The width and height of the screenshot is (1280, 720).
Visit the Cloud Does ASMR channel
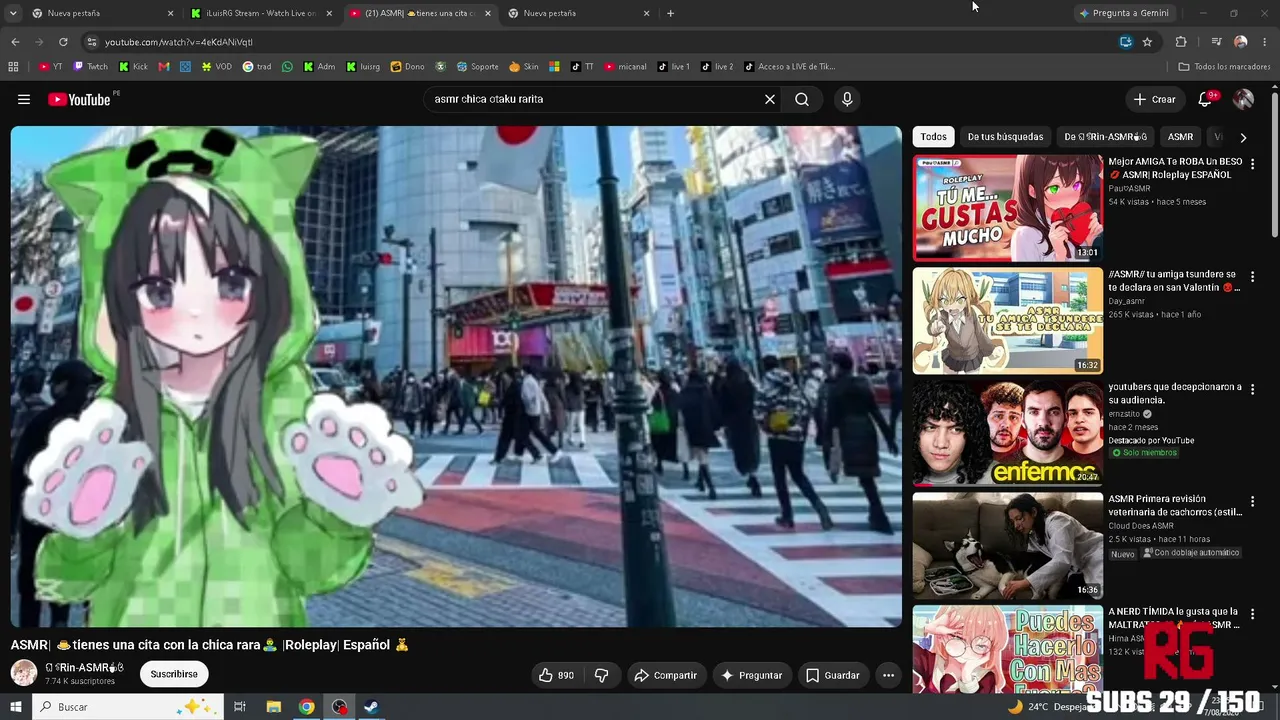1141,526
